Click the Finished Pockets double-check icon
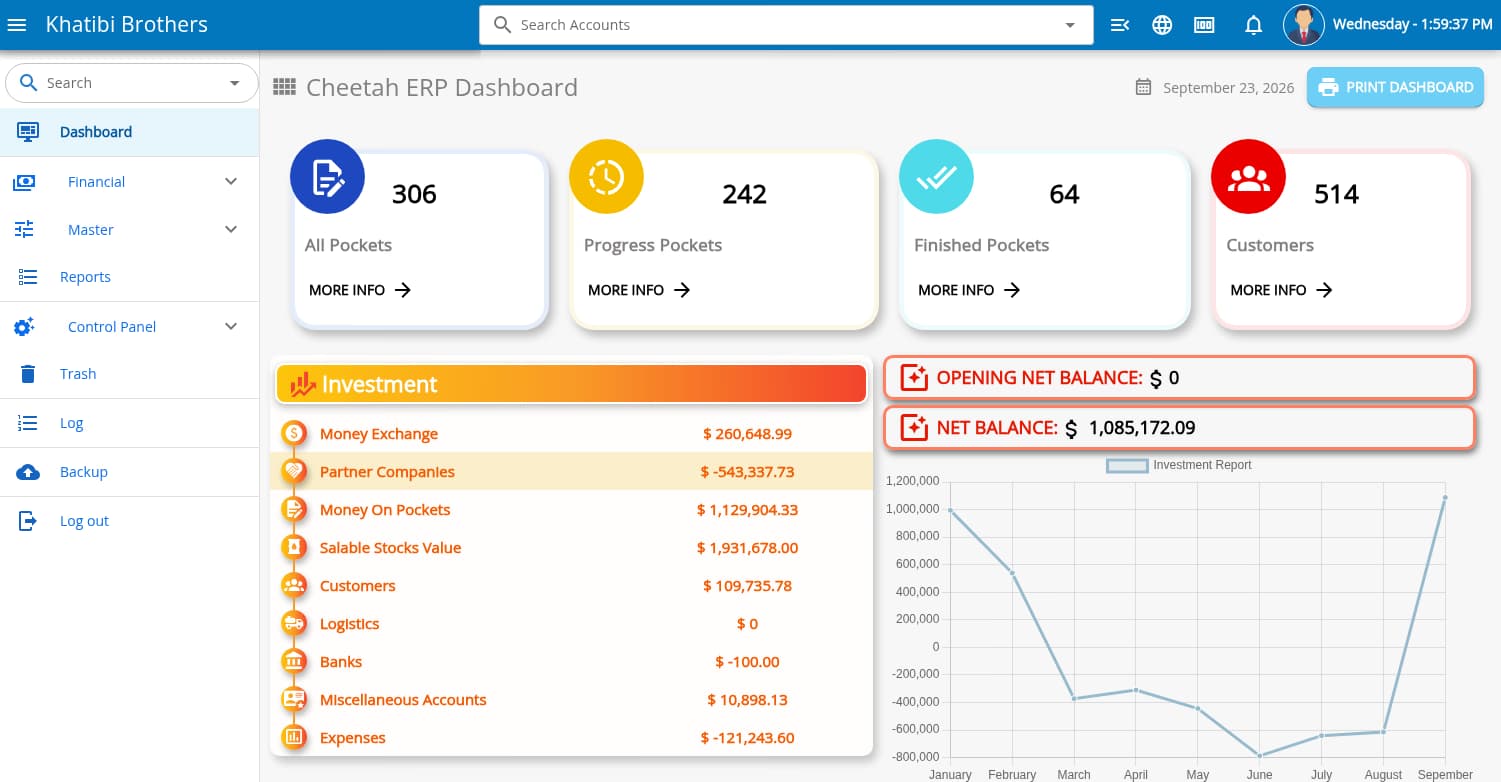 pyautogui.click(x=936, y=177)
